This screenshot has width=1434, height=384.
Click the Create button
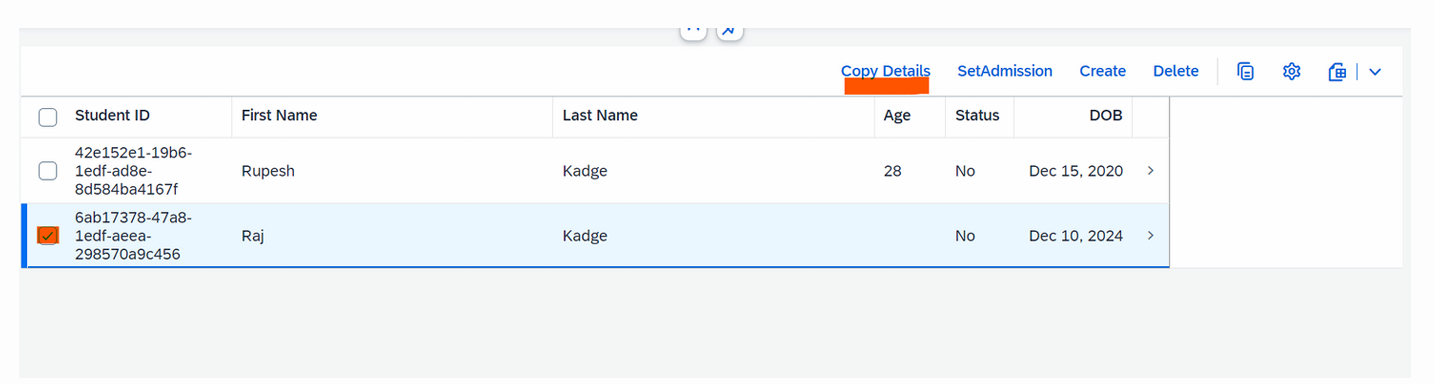coord(1103,71)
